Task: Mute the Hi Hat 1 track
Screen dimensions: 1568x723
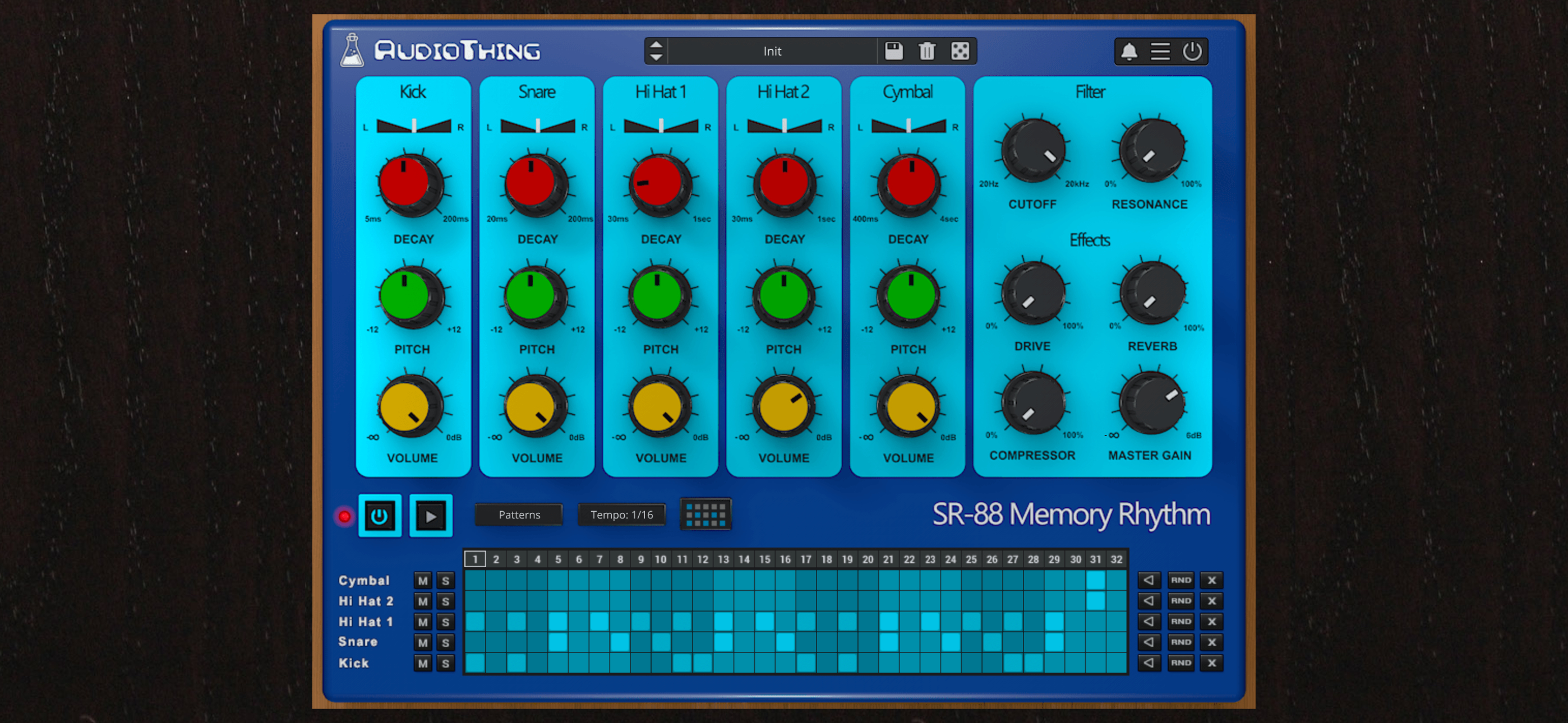Action: [422, 622]
